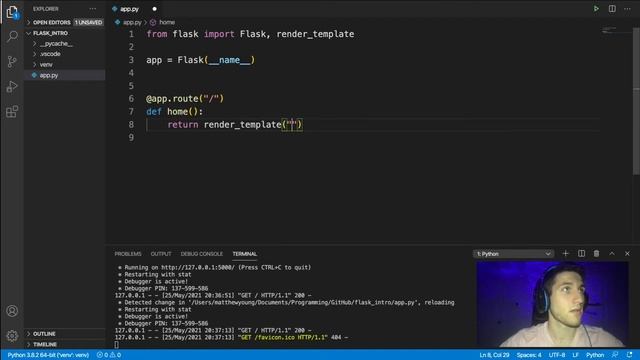Click line number 3 in gutter
Image resolution: width=640 pixels, height=360 pixels.
131,60
